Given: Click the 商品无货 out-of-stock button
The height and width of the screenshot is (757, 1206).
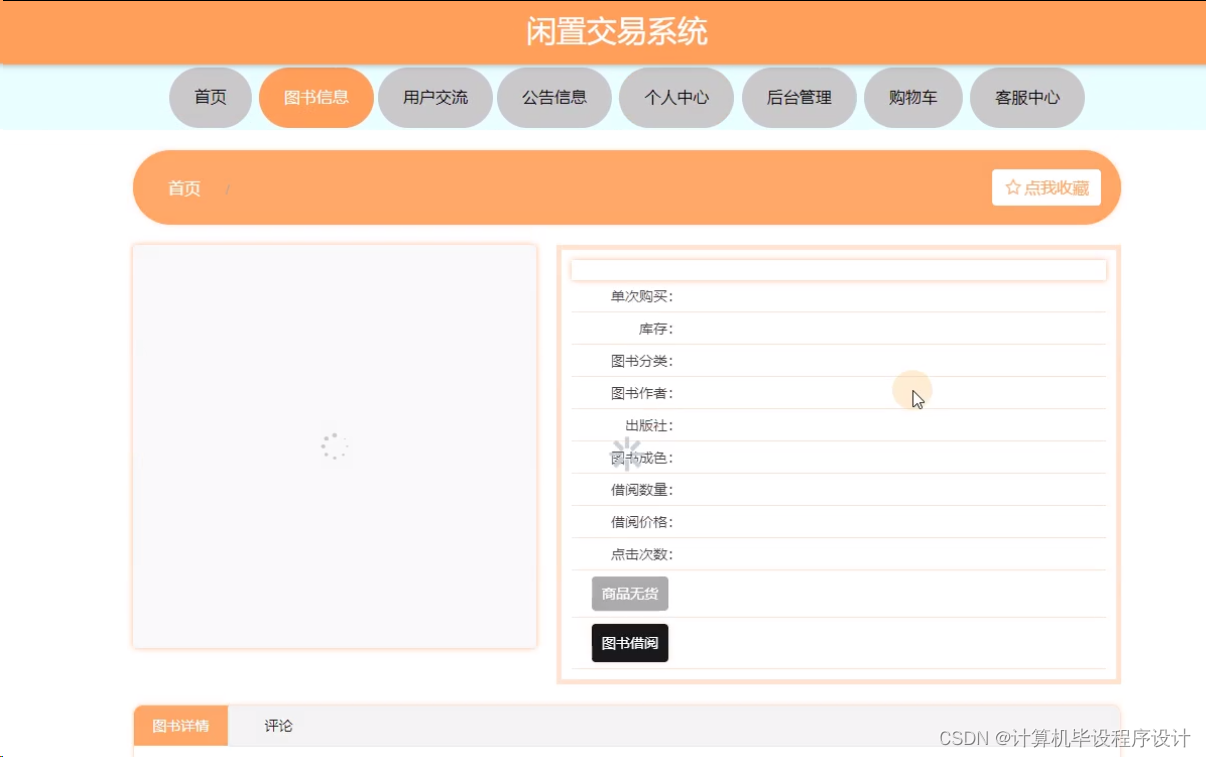Looking at the screenshot, I should pyautogui.click(x=629, y=593).
